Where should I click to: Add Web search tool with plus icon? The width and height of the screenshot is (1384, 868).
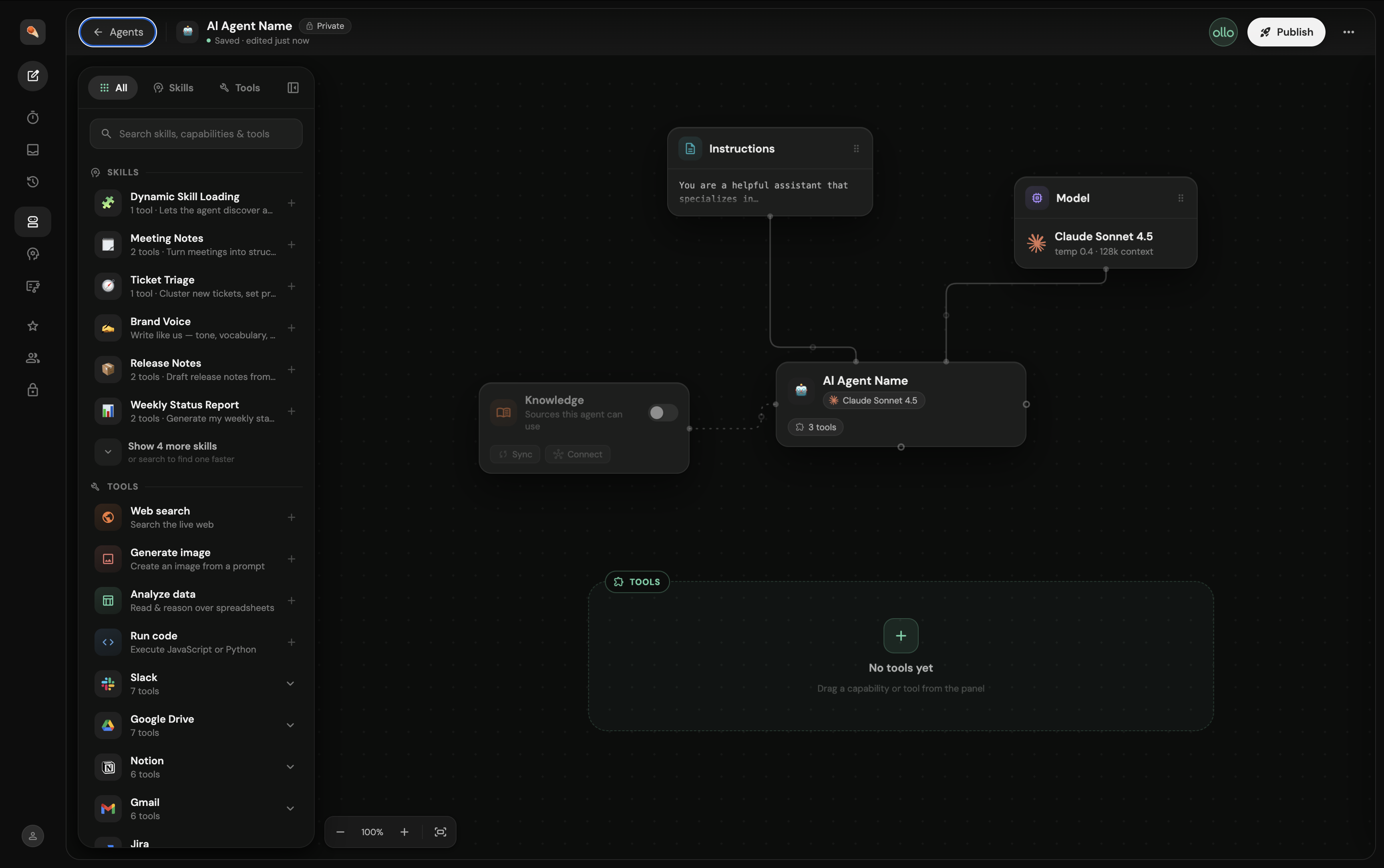pos(292,517)
